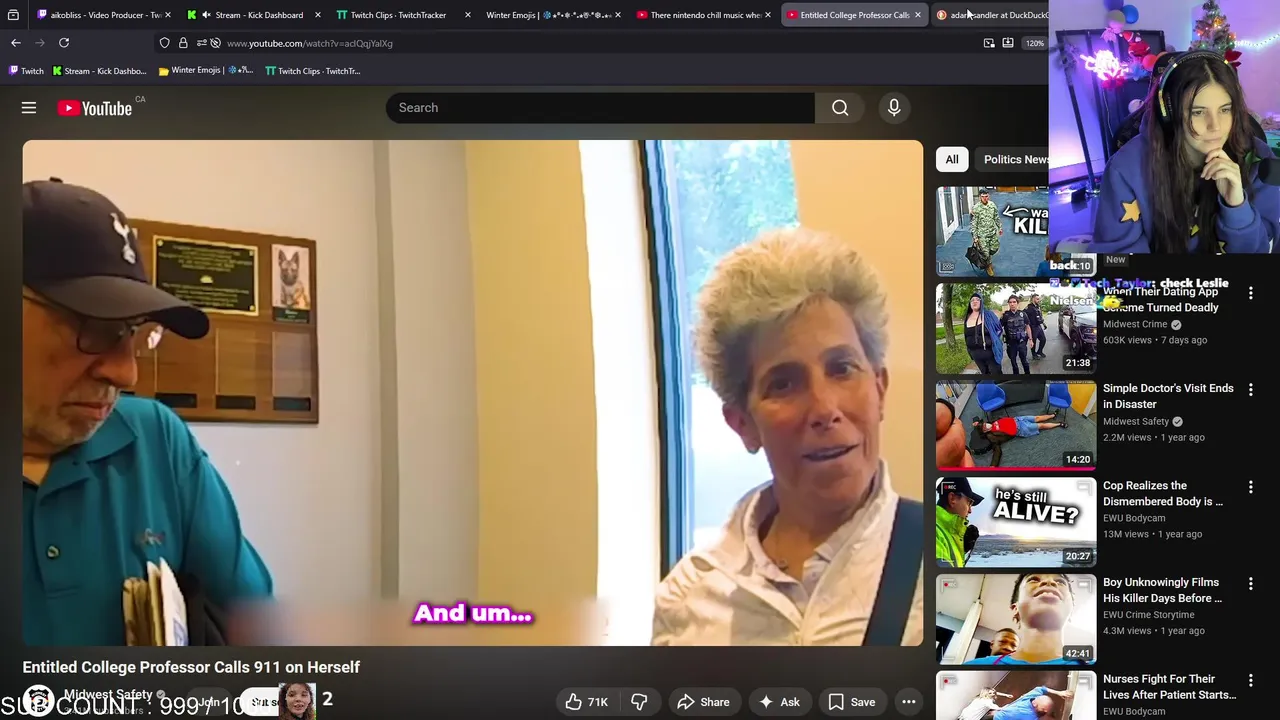Screen dimensions: 1280x720
Task: Select the All filter chip
Action: tap(952, 159)
